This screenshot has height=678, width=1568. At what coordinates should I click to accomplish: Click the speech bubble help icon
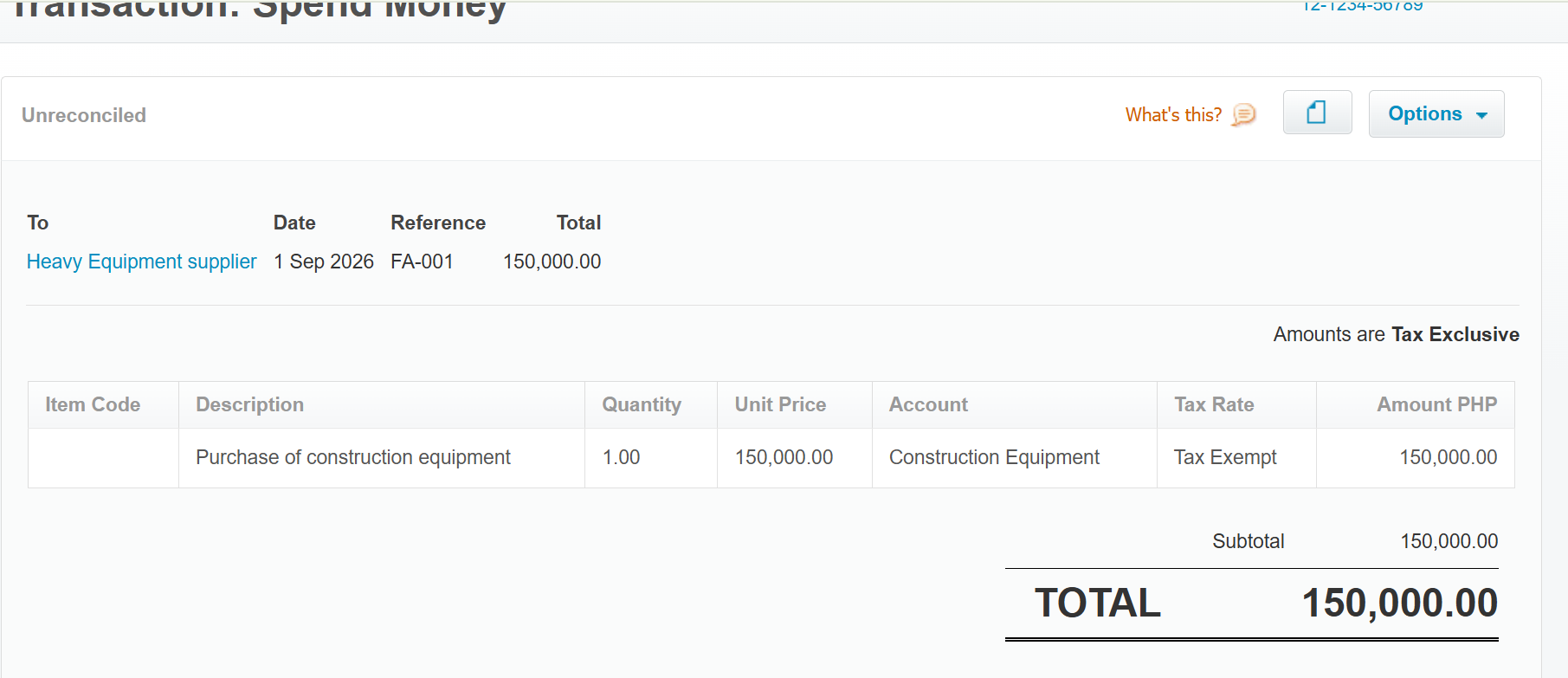pos(1243,114)
